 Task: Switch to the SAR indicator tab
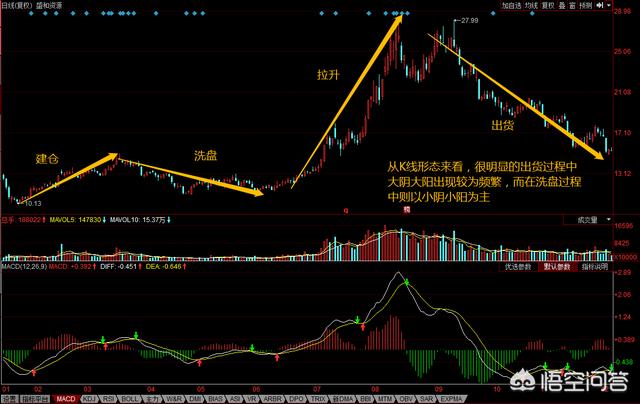[427, 399]
